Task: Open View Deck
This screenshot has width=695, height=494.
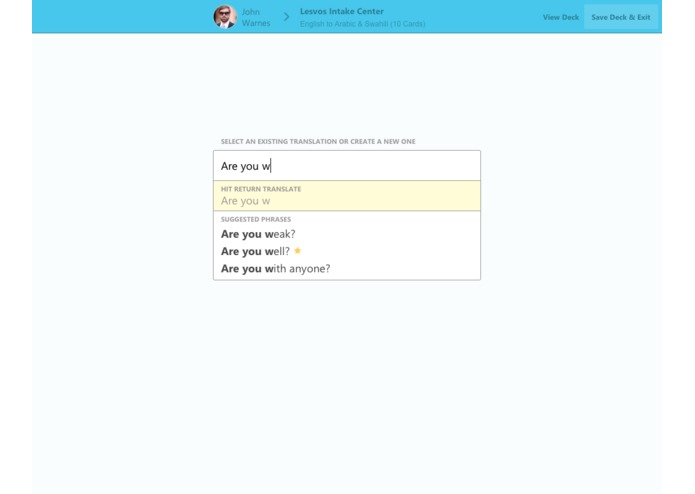Action: (x=561, y=17)
